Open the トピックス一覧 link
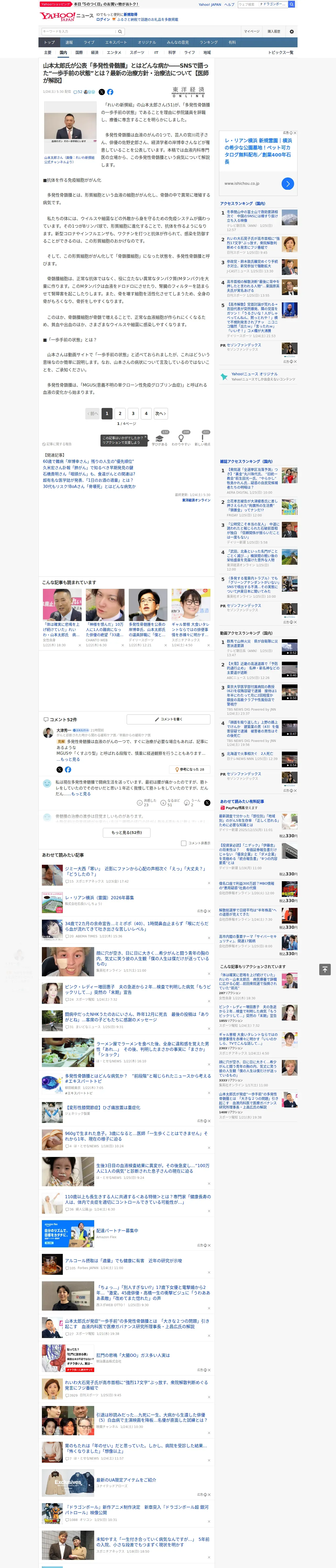336x1568 pixels. point(281,52)
